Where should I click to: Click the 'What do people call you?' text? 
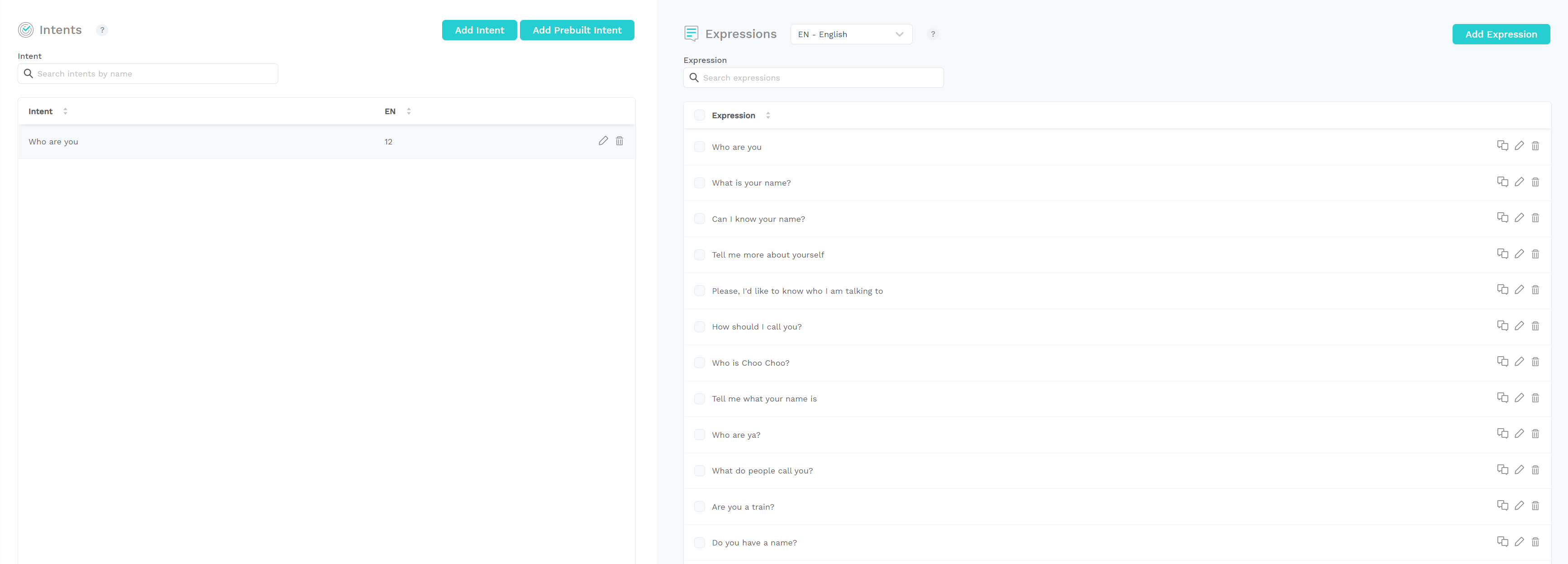point(762,470)
